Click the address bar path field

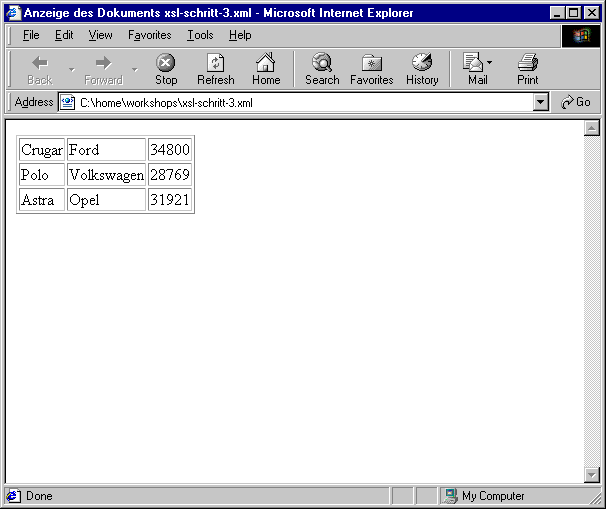point(305,103)
